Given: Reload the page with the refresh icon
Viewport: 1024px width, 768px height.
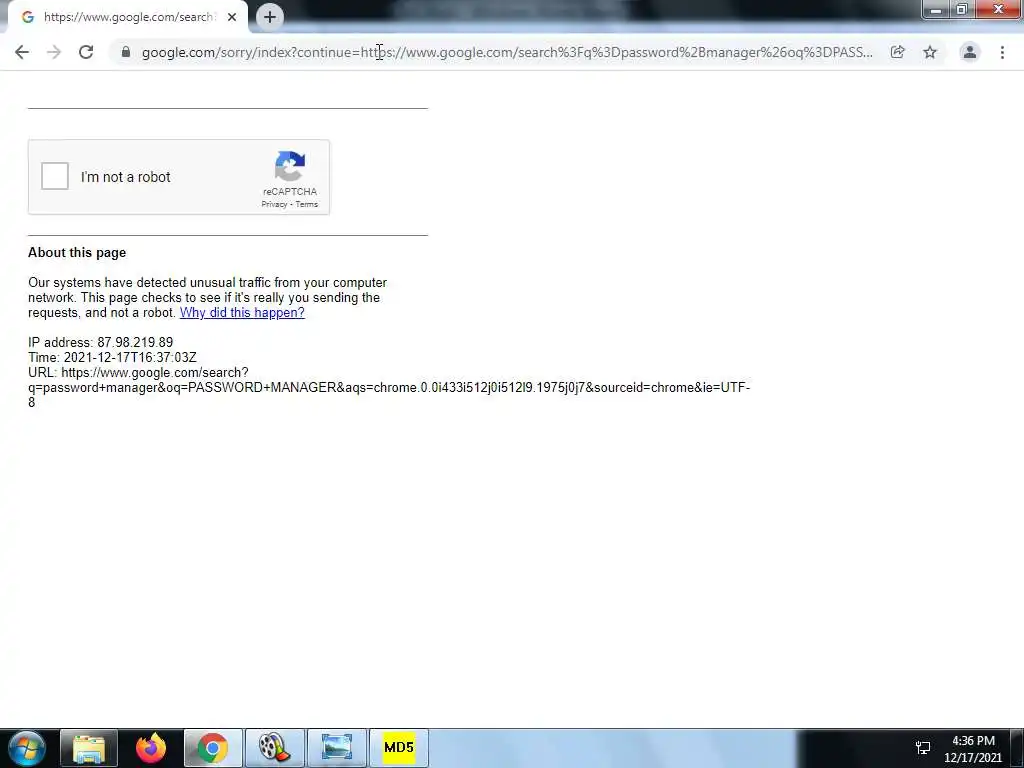Looking at the screenshot, I should [86, 52].
